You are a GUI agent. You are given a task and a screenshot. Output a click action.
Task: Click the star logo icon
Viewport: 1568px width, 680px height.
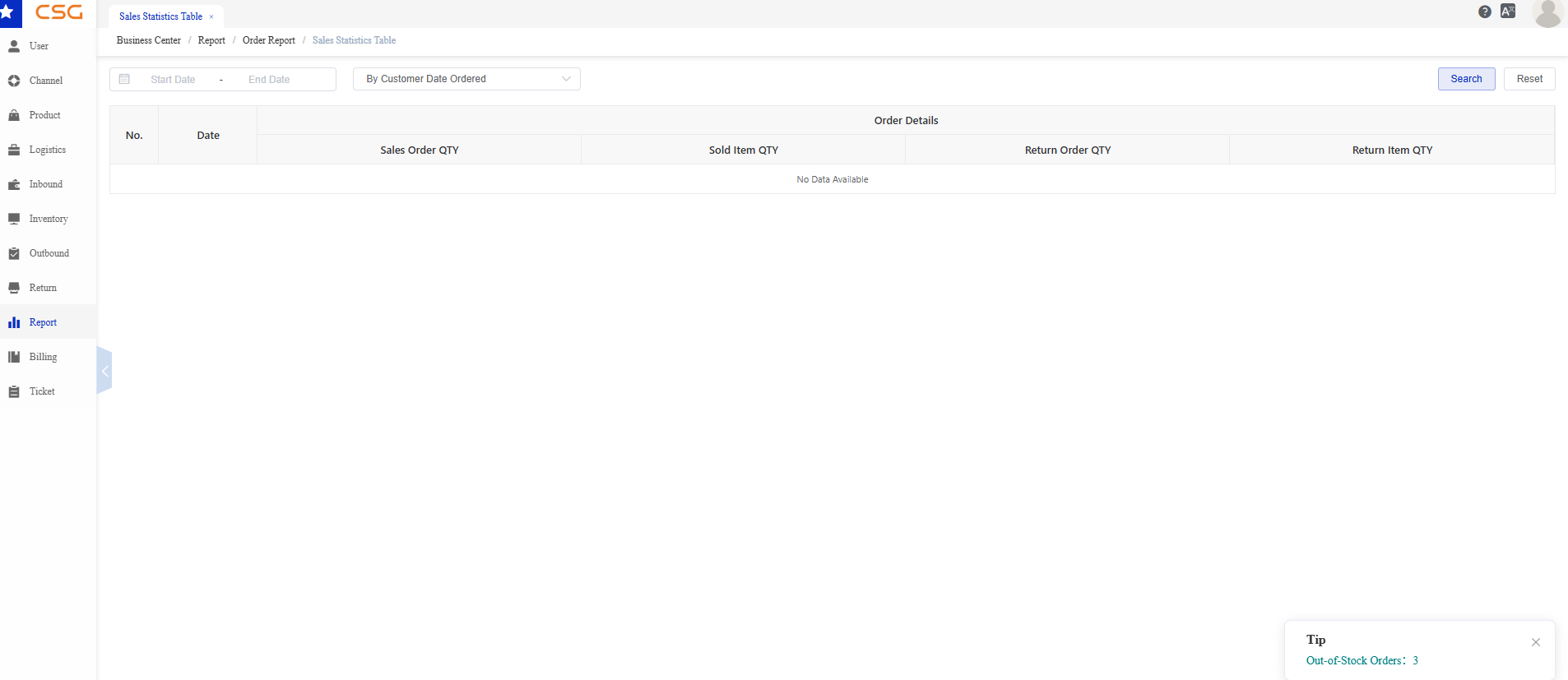click(7, 12)
